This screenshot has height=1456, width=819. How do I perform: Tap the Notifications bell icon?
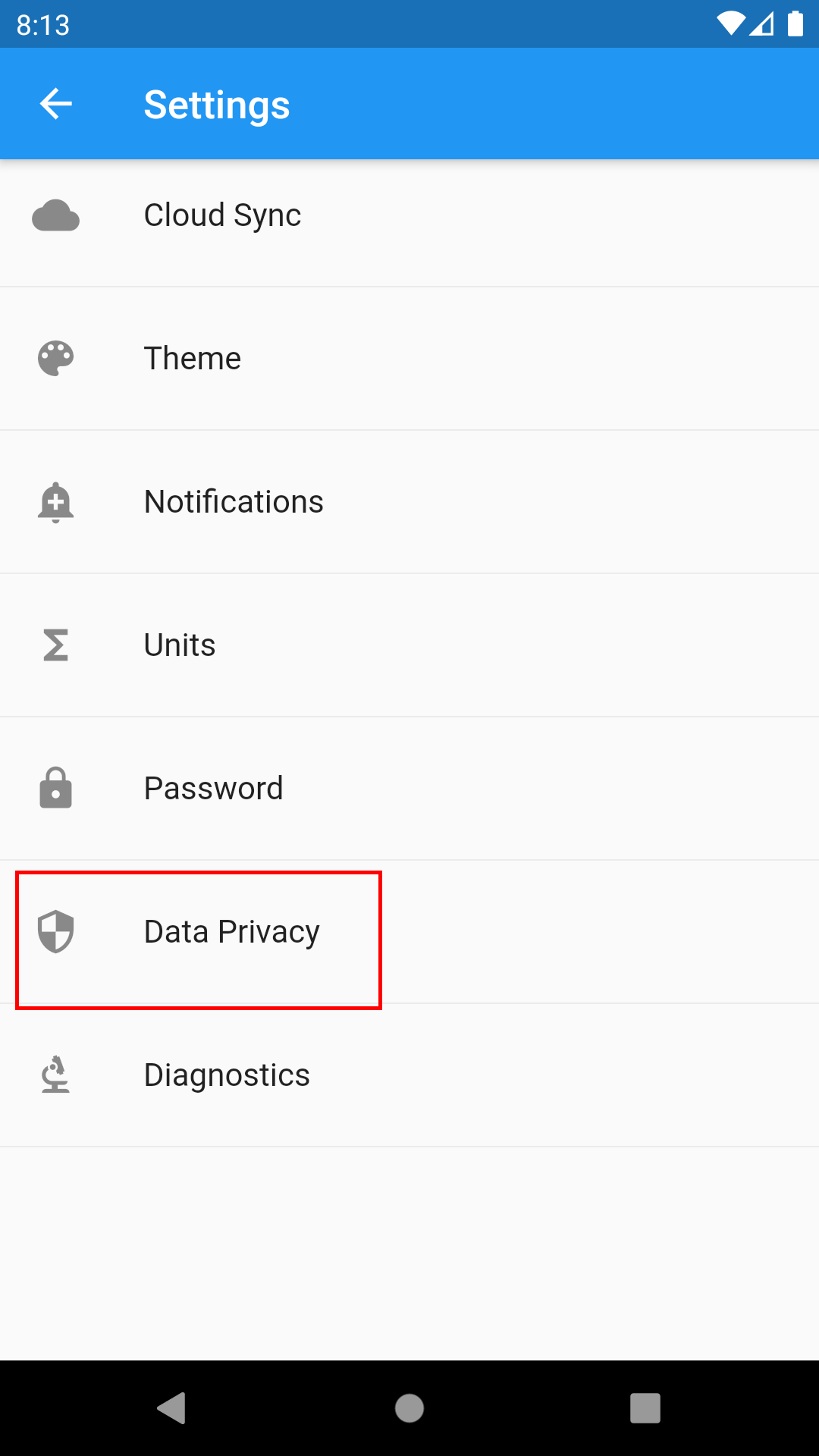55,502
